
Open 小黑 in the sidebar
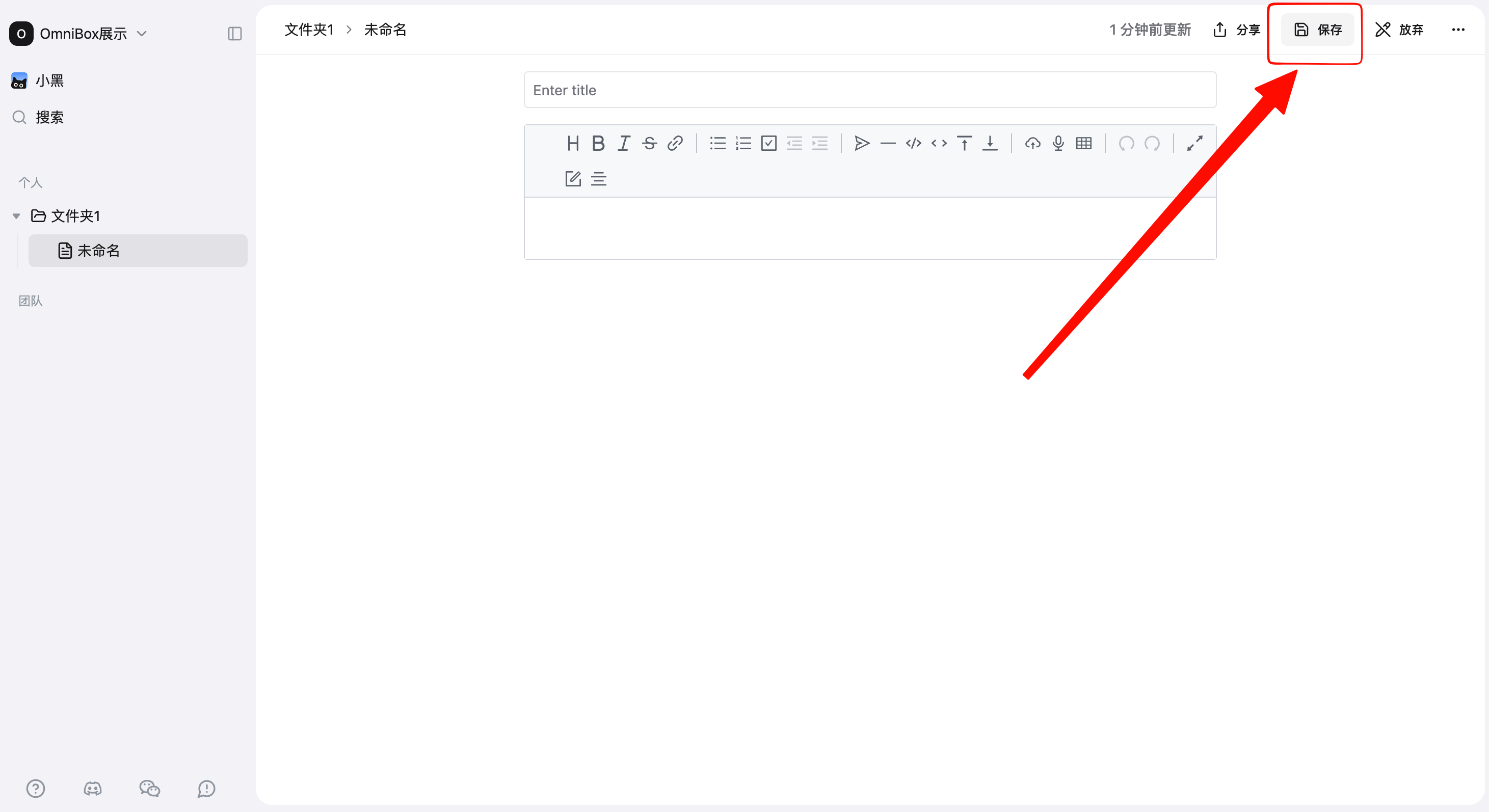click(49, 80)
